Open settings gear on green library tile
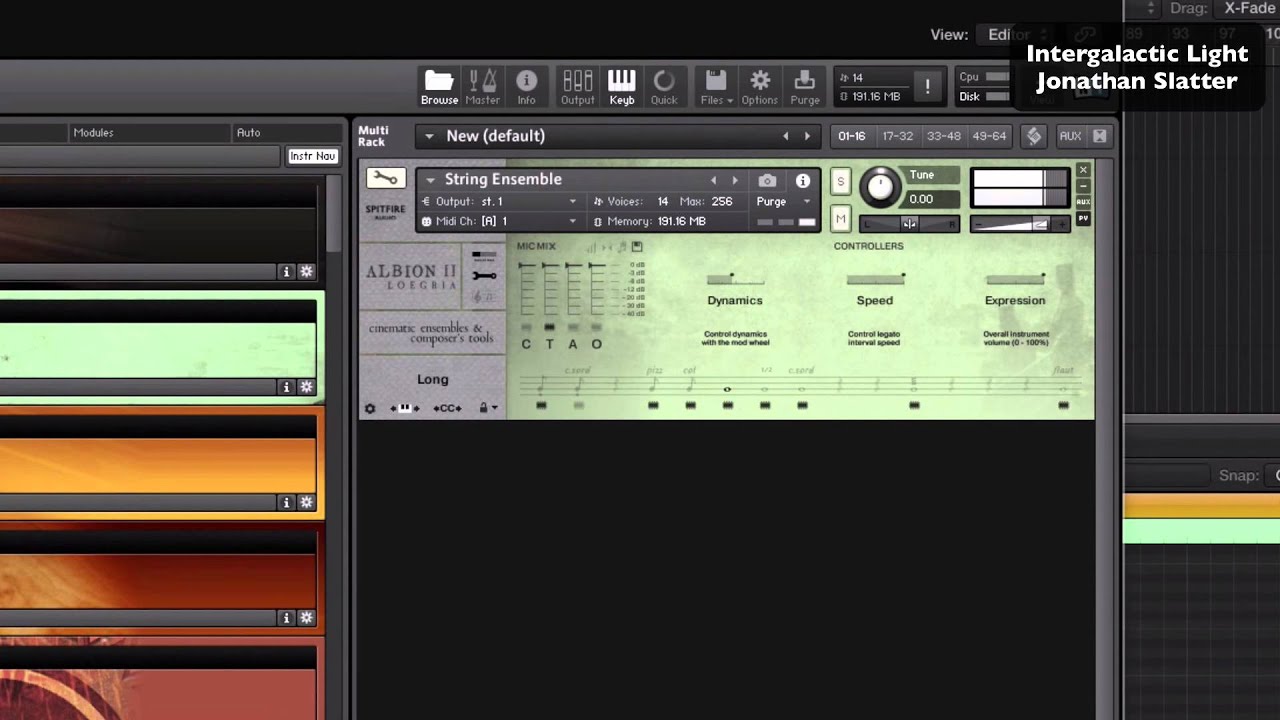The image size is (1280, 720). point(307,387)
